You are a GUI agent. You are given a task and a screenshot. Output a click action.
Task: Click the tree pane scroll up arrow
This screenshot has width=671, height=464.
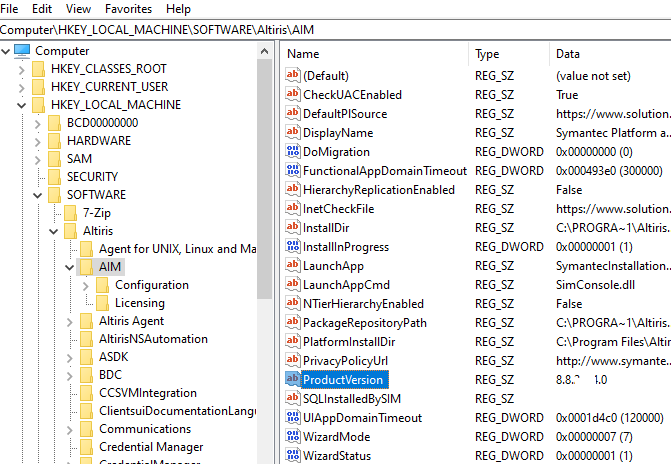[264, 51]
